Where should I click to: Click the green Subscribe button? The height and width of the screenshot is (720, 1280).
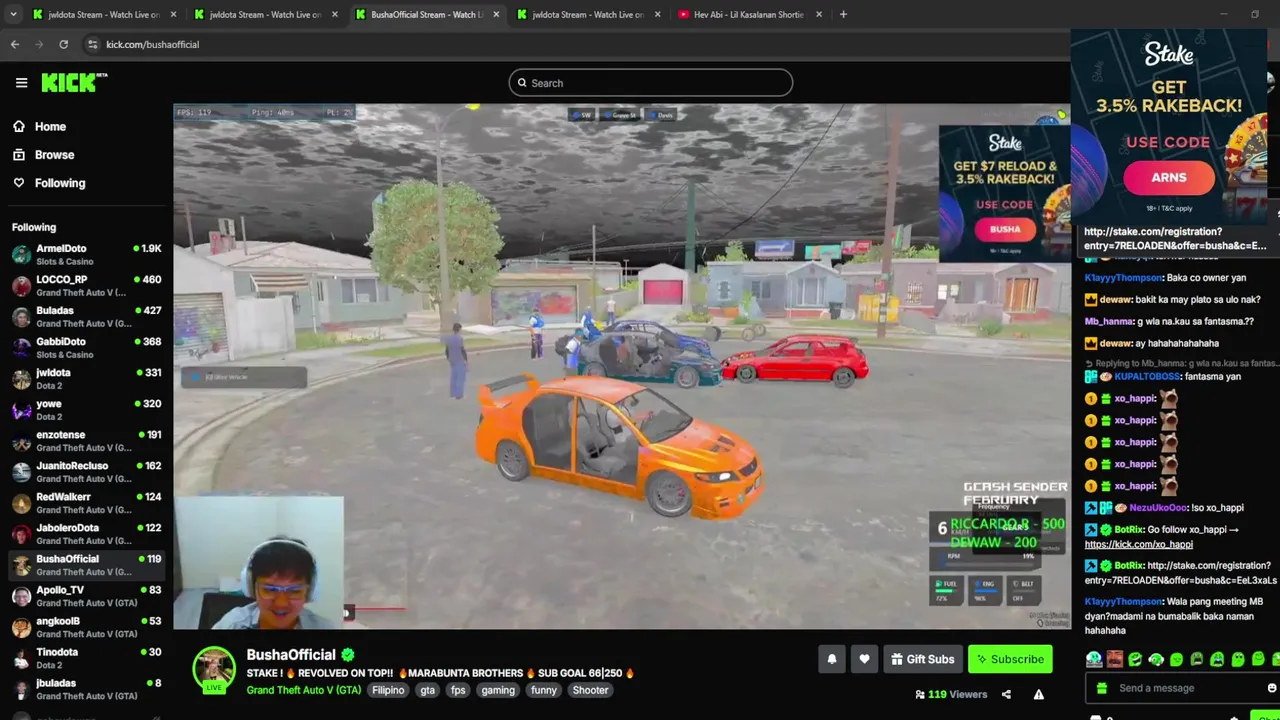(1010, 659)
